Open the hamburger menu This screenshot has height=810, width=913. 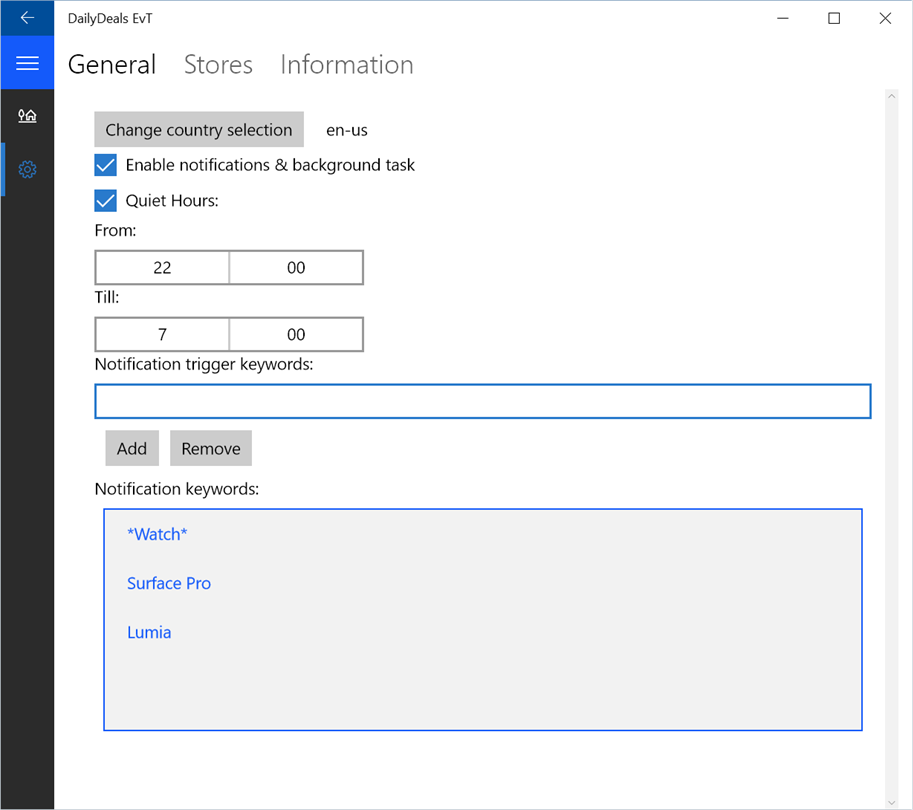tap(27, 63)
